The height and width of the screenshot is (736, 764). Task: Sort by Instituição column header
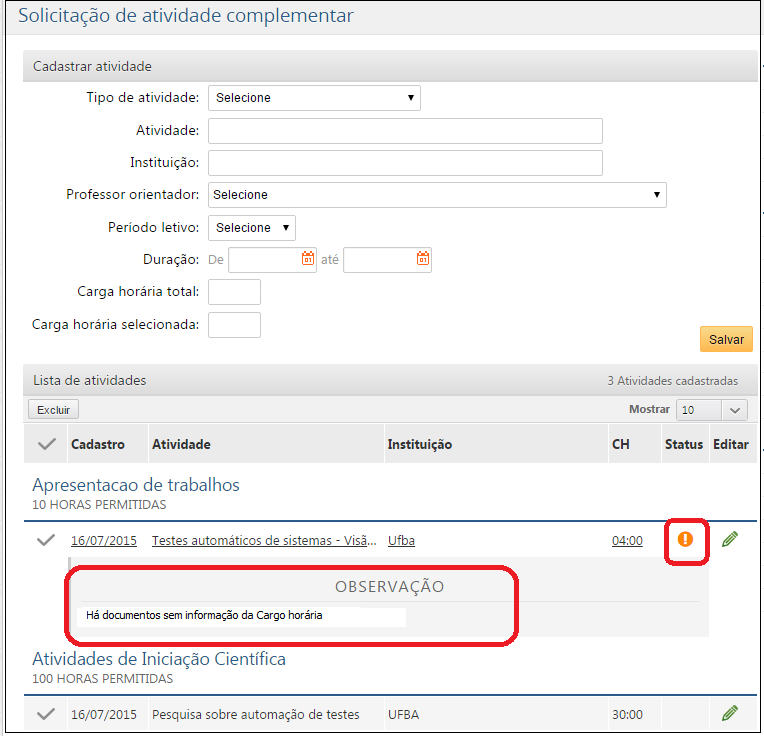tap(420, 444)
